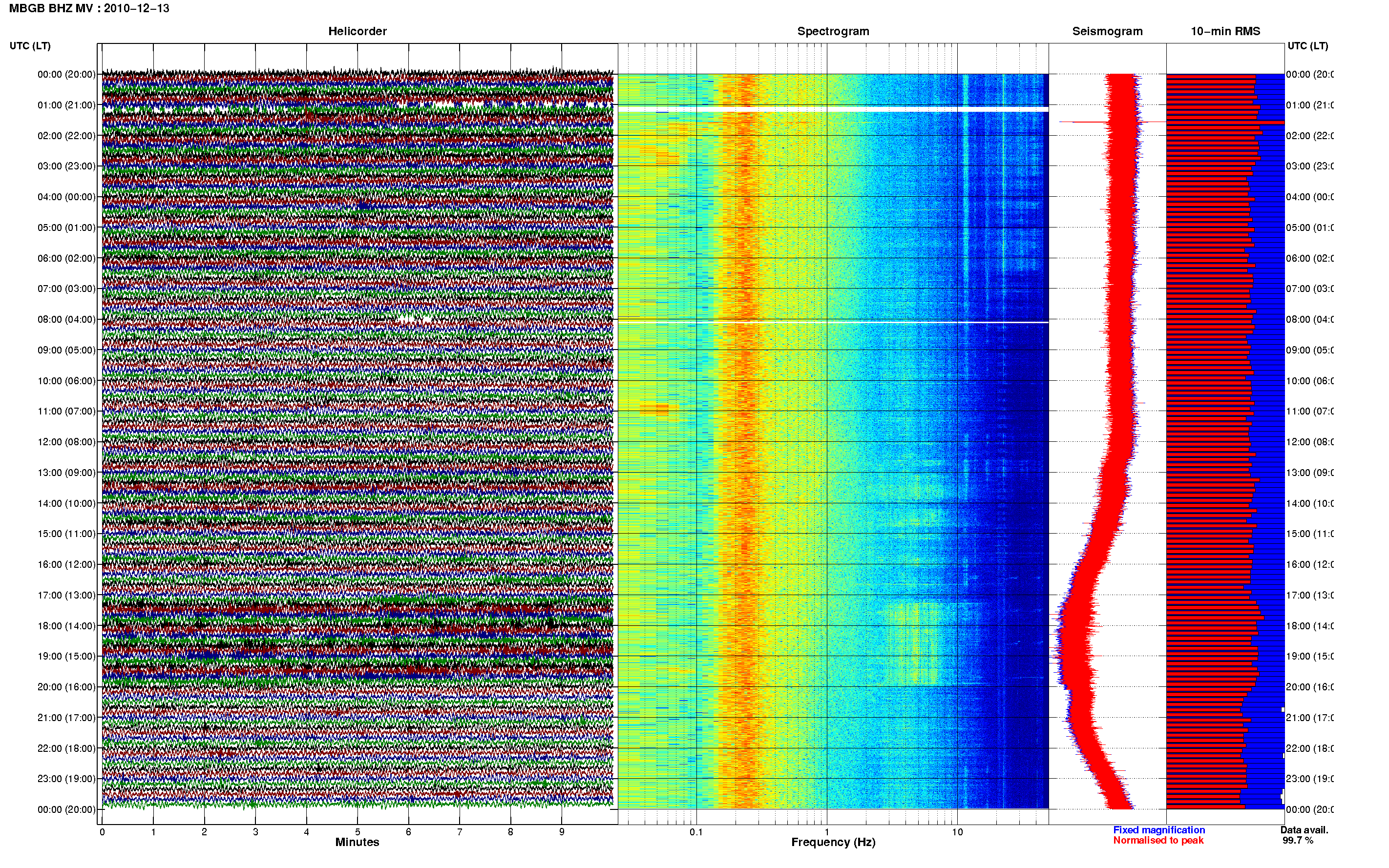This screenshot has width=1389, height=868.
Task: Select the "Spectrogram" panel heading
Action: [833, 31]
